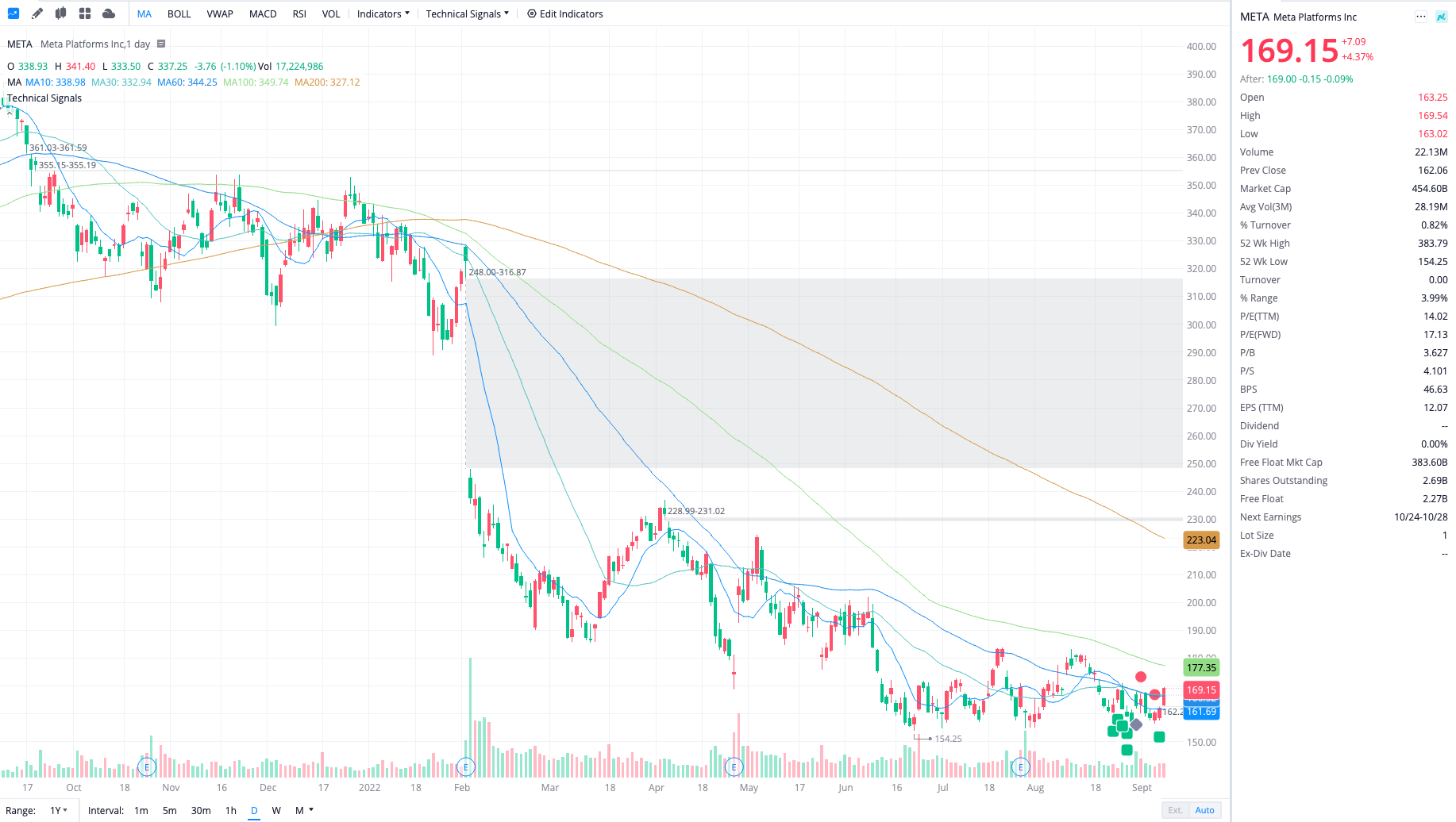Select the 1h interval
Viewport: 1456px width, 822px height.
[x=231, y=810]
